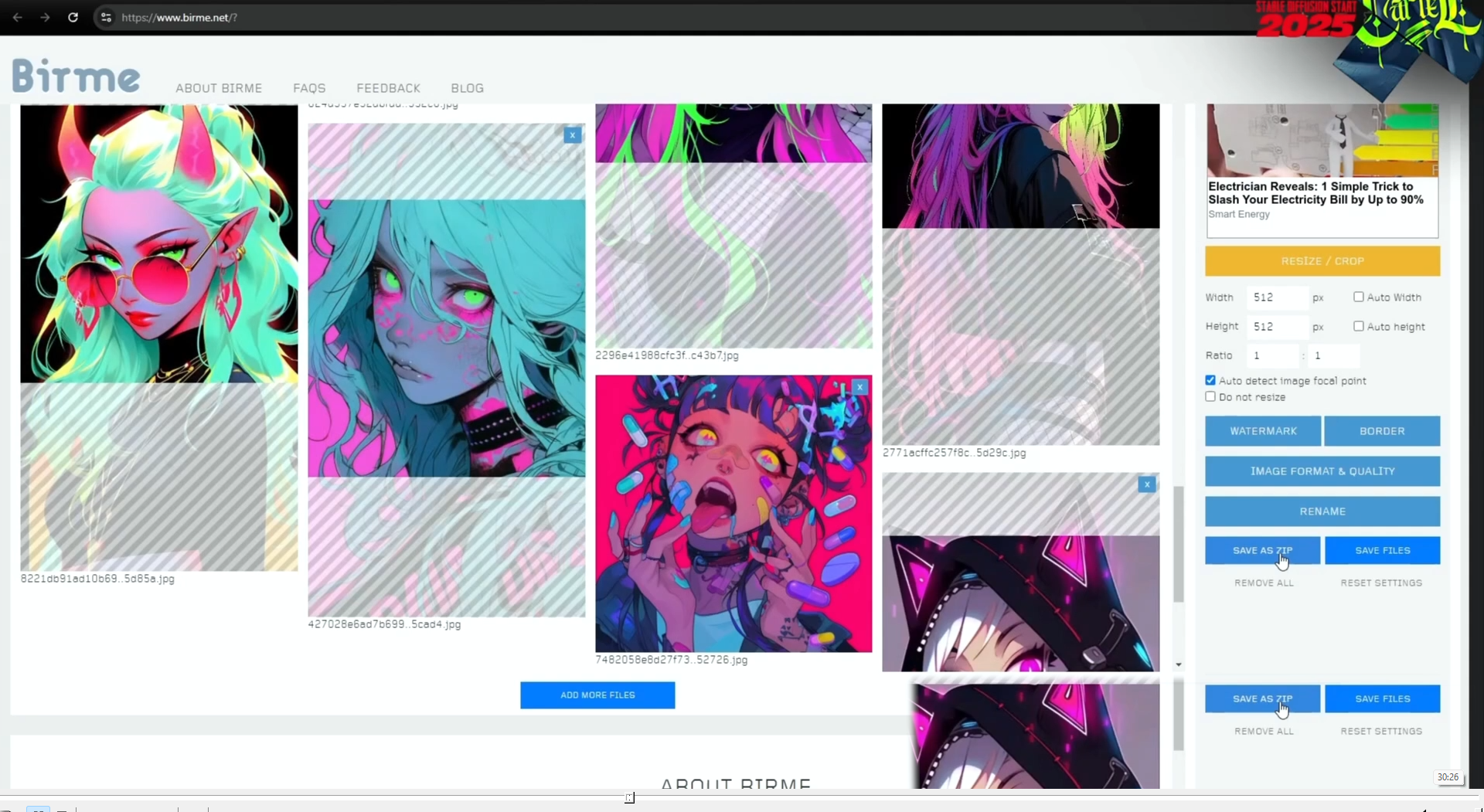
Task: Click the lower Remove All link
Action: coord(1264,731)
